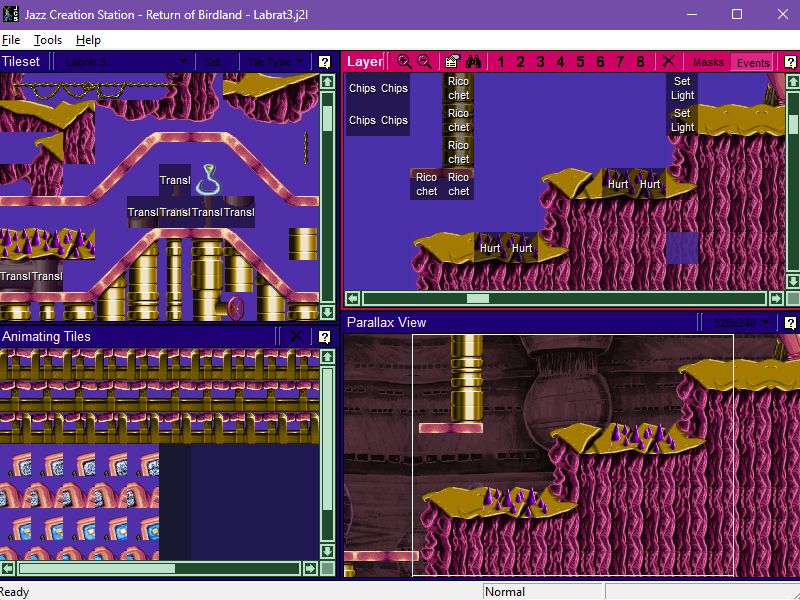Select the Normal status bar field
Image resolution: width=800 pixels, height=600 pixels.
[x=543, y=592]
